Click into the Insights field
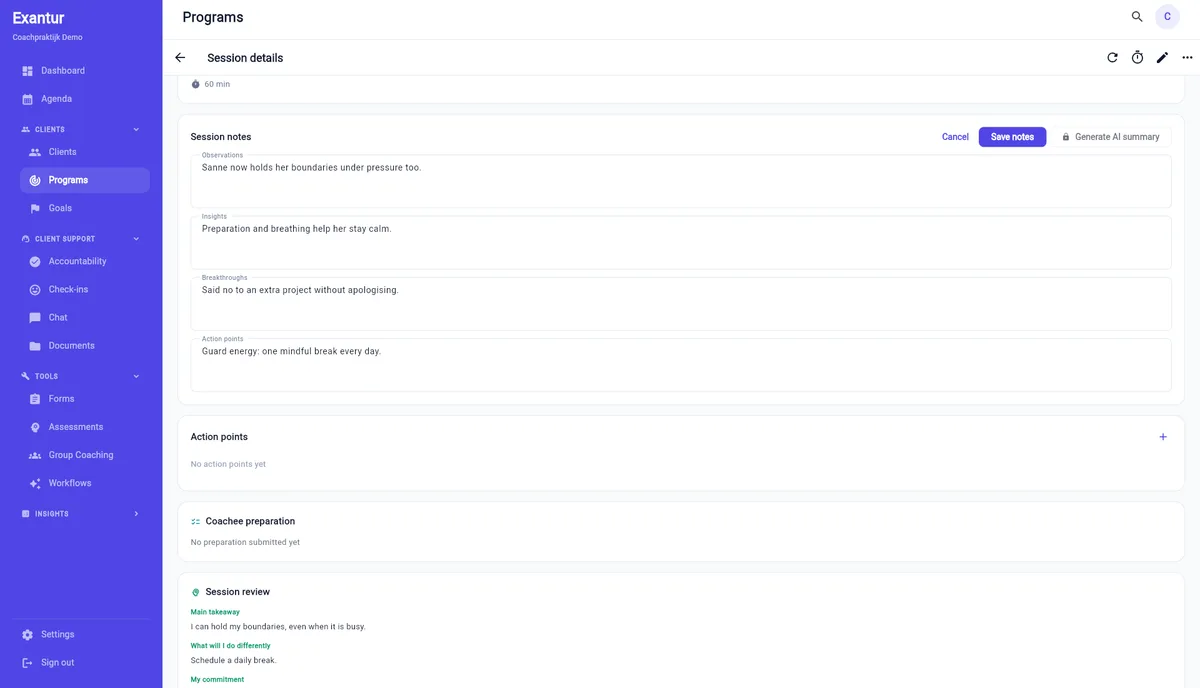This screenshot has width=1200, height=688. tap(681, 242)
